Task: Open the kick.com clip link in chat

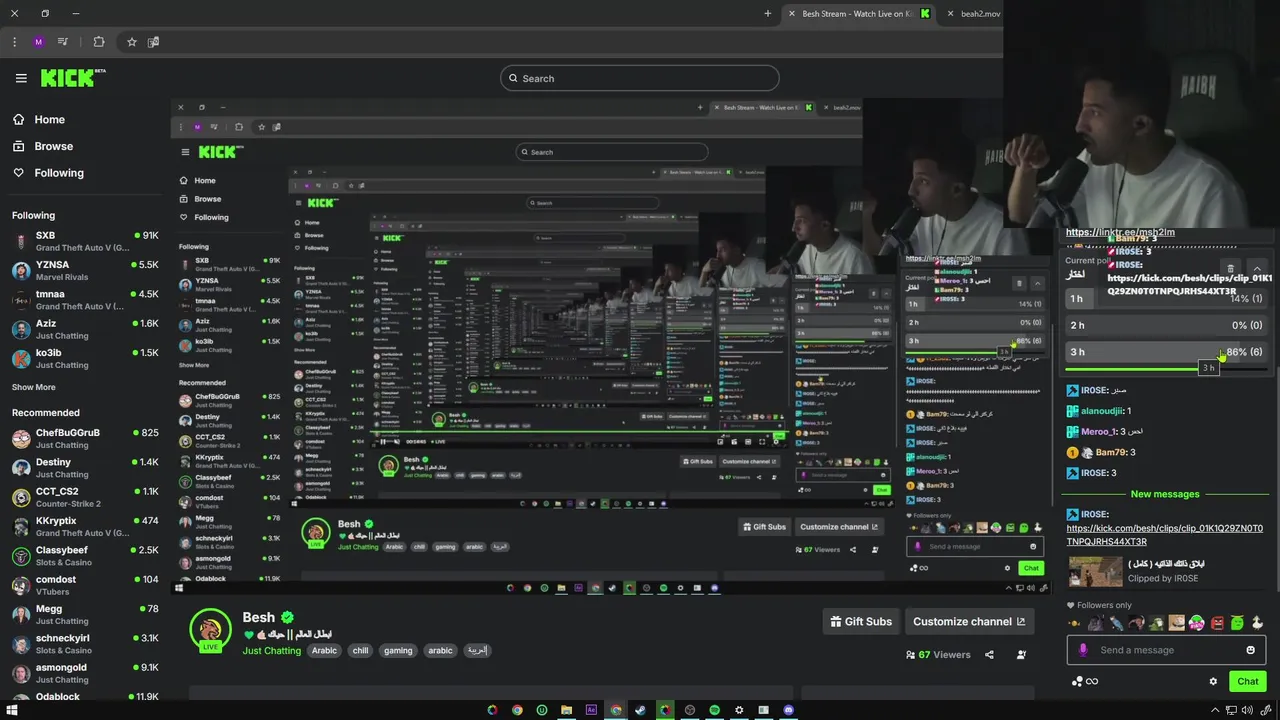Action: (x=1164, y=535)
